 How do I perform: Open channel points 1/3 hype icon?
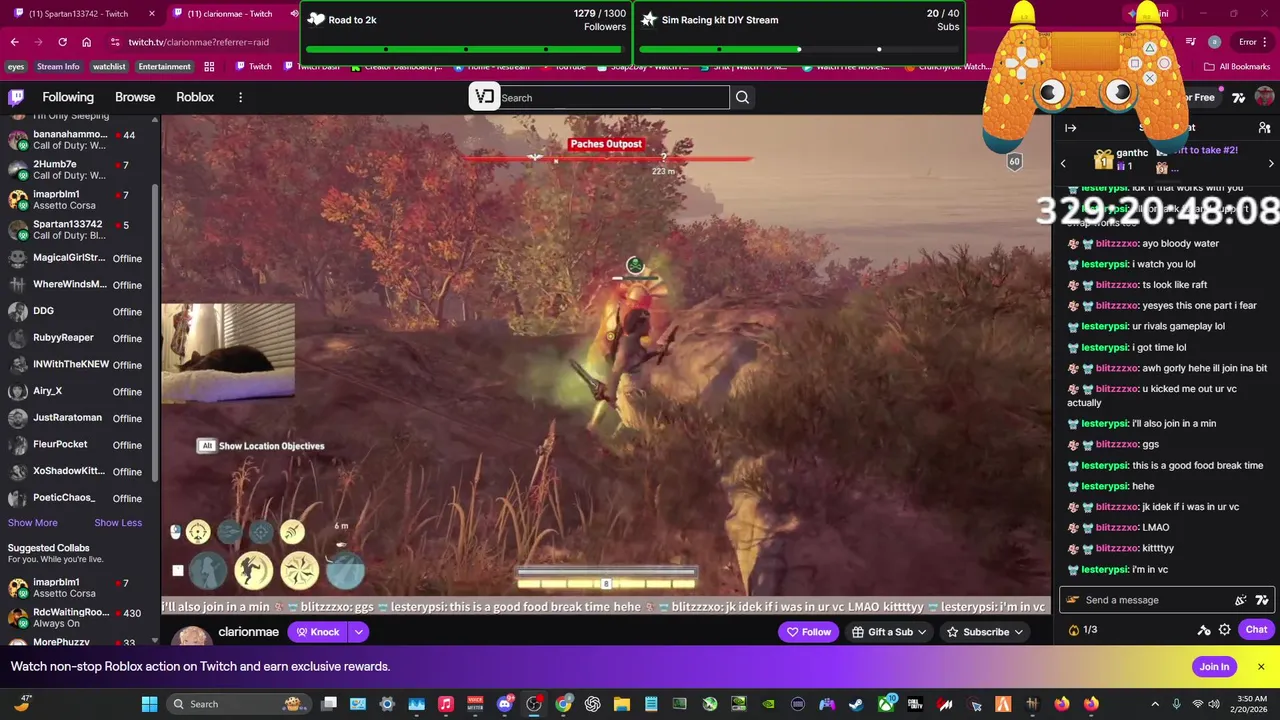tap(1082, 630)
